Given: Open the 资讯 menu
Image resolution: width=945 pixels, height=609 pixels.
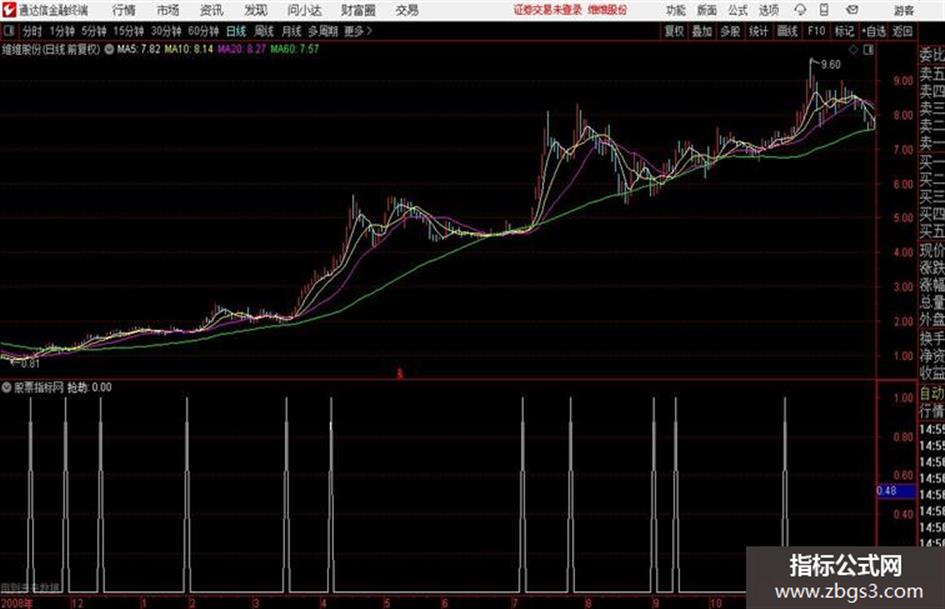Looking at the screenshot, I should click(212, 10).
